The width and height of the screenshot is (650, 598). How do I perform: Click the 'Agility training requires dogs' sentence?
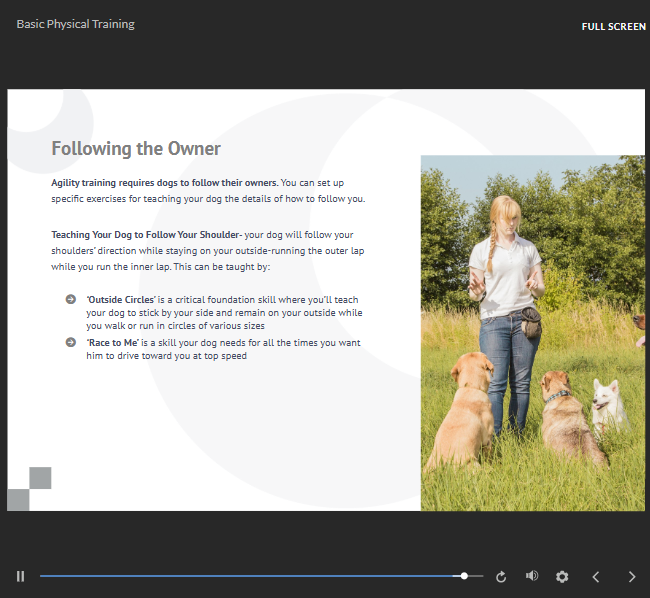pos(165,183)
